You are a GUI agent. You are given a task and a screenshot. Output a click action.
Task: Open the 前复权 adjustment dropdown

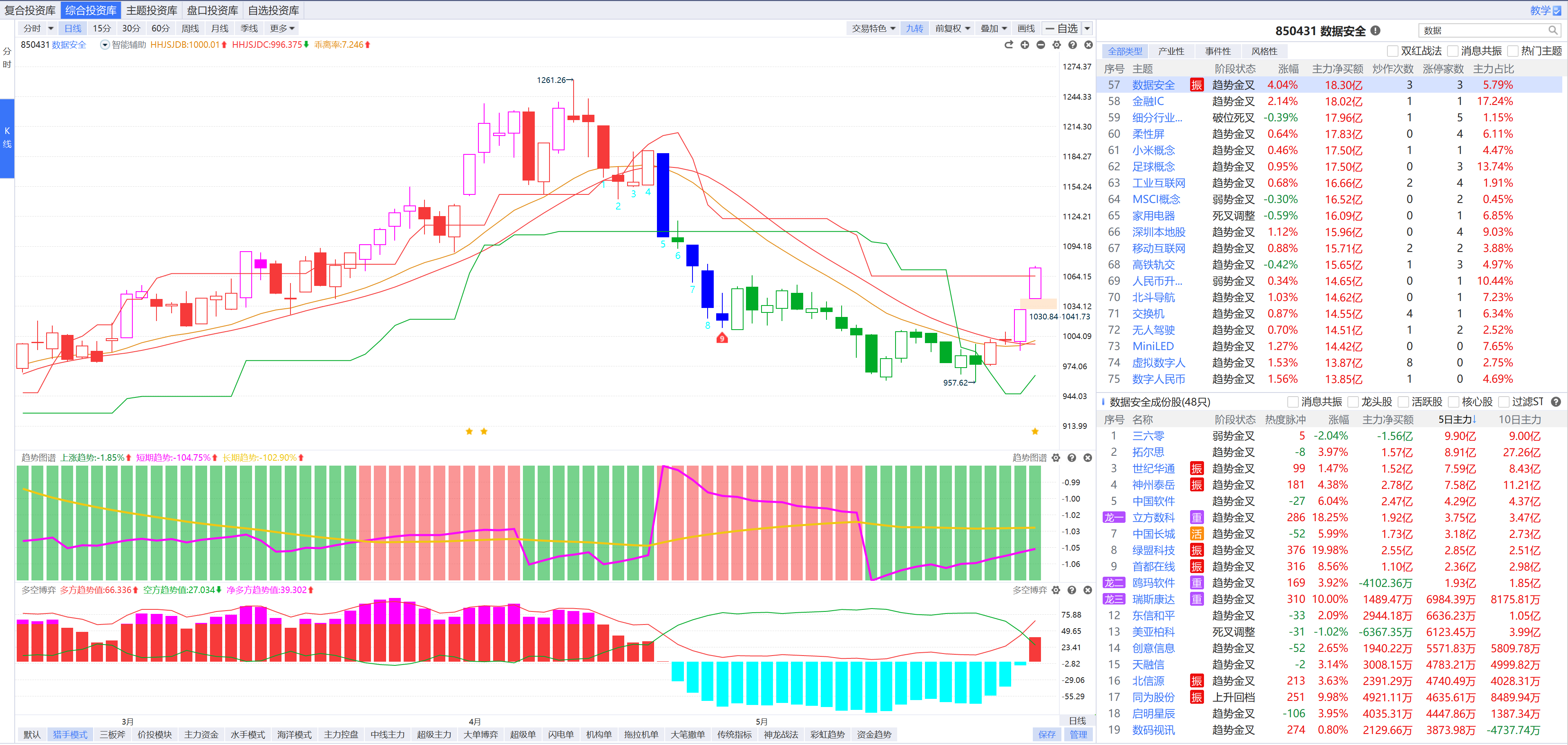point(952,29)
